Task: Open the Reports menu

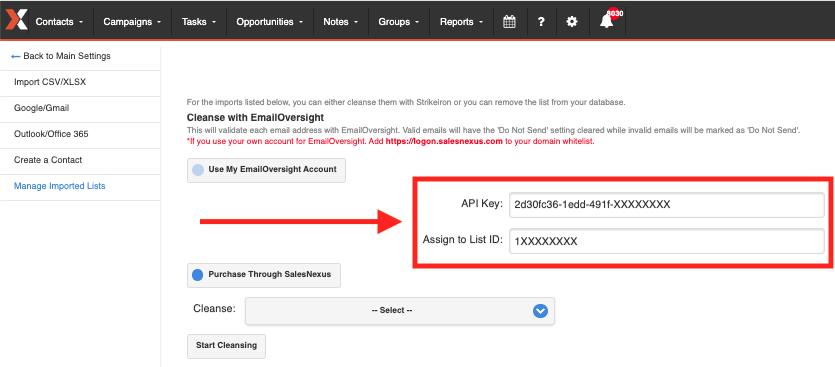Action: click(x=461, y=22)
